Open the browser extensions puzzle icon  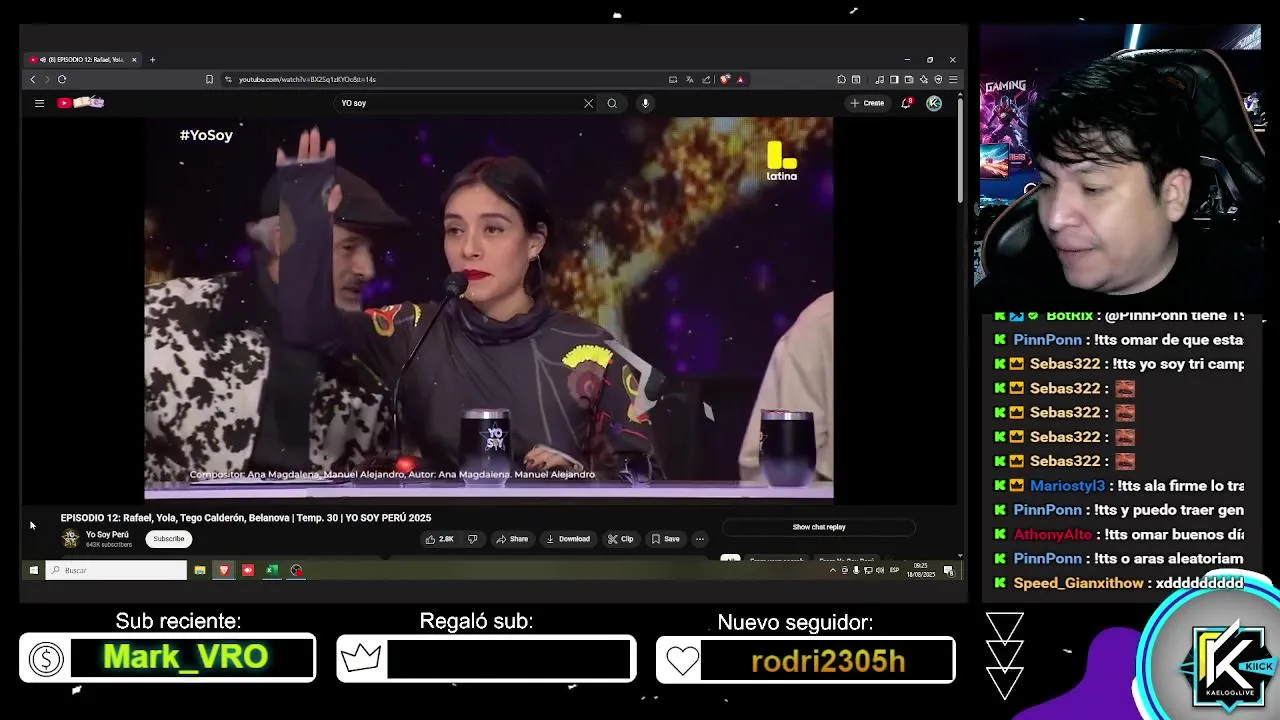[x=841, y=79]
